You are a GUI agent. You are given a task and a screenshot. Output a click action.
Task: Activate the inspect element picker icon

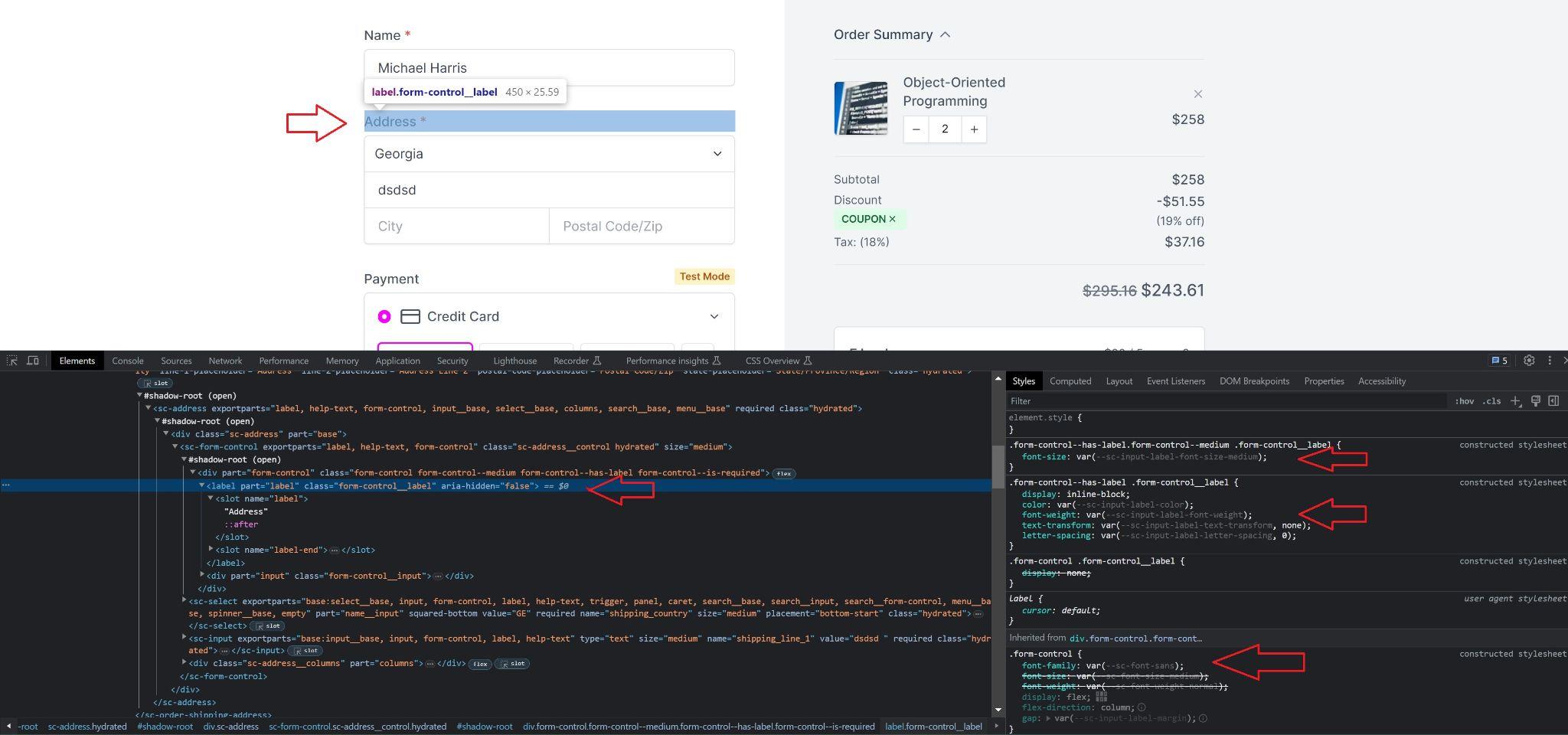(x=12, y=361)
